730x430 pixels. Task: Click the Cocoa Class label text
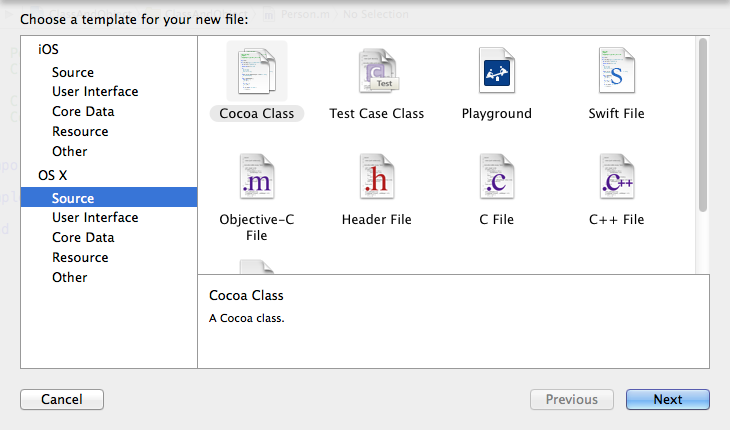coord(257,114)
